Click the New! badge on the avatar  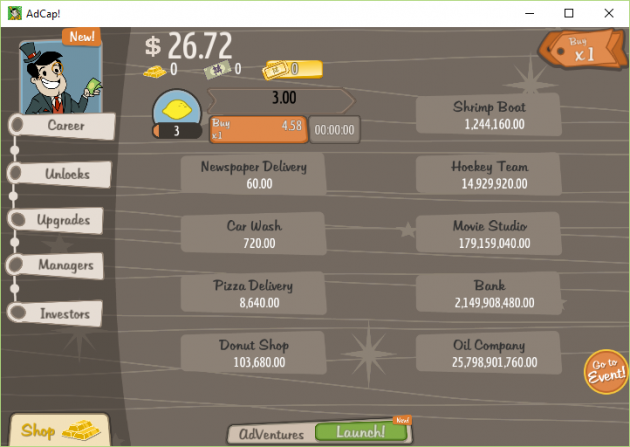82,37
